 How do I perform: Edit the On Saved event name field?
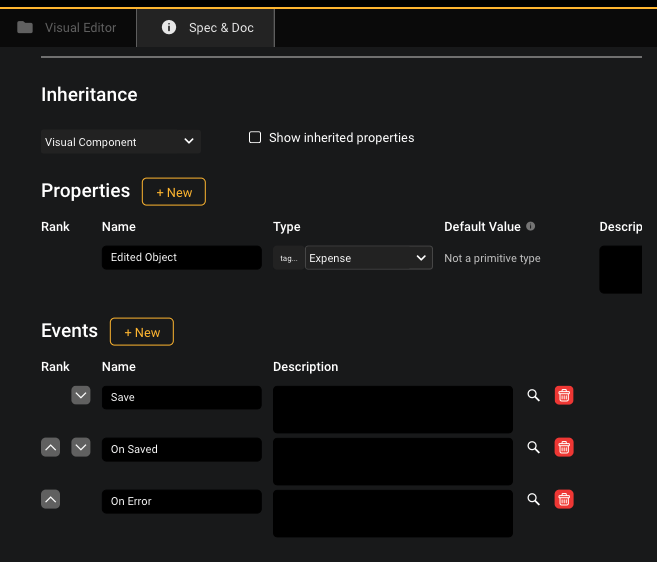pos(182,449)
